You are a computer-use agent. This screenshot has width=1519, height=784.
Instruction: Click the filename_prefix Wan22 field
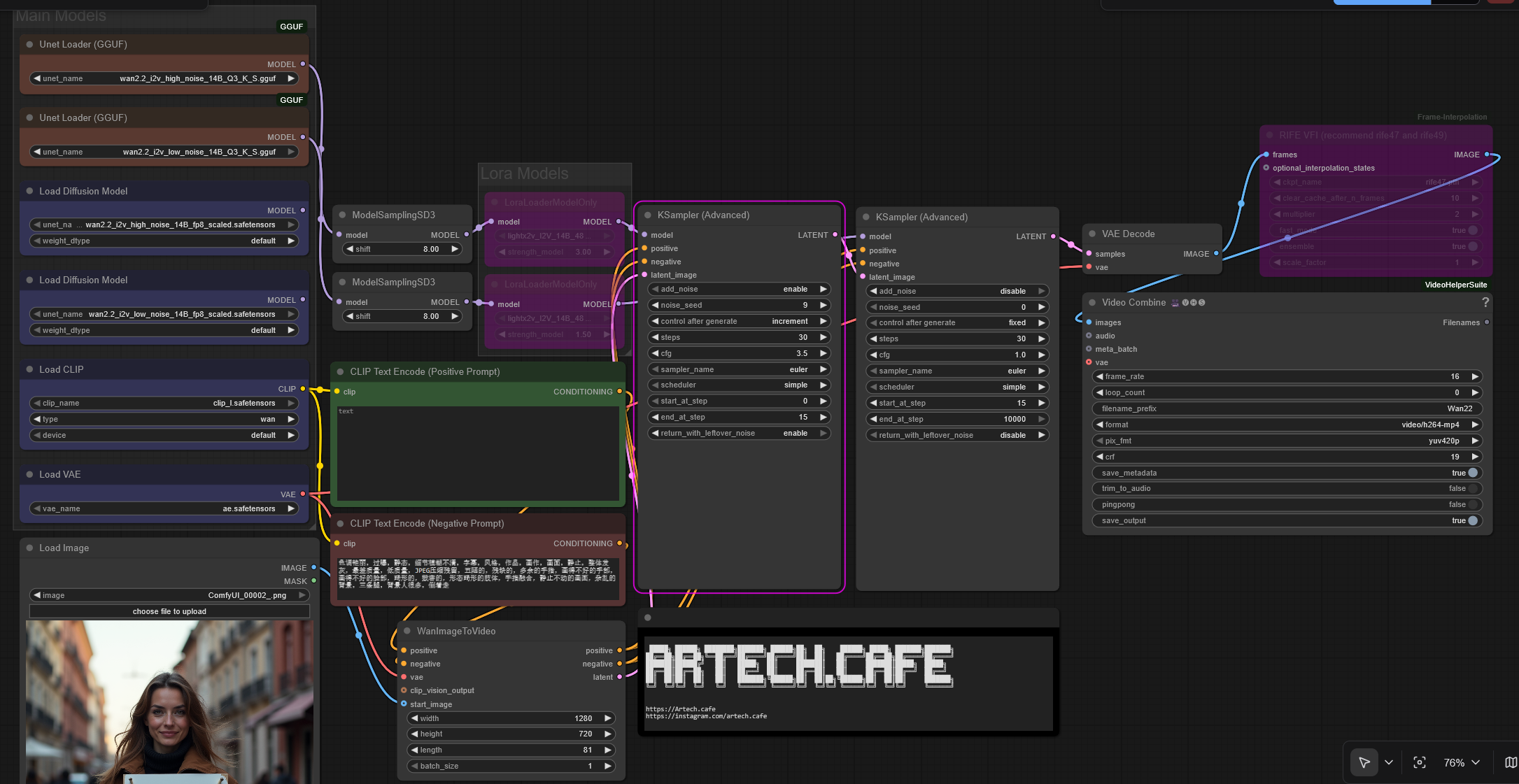1286,408
